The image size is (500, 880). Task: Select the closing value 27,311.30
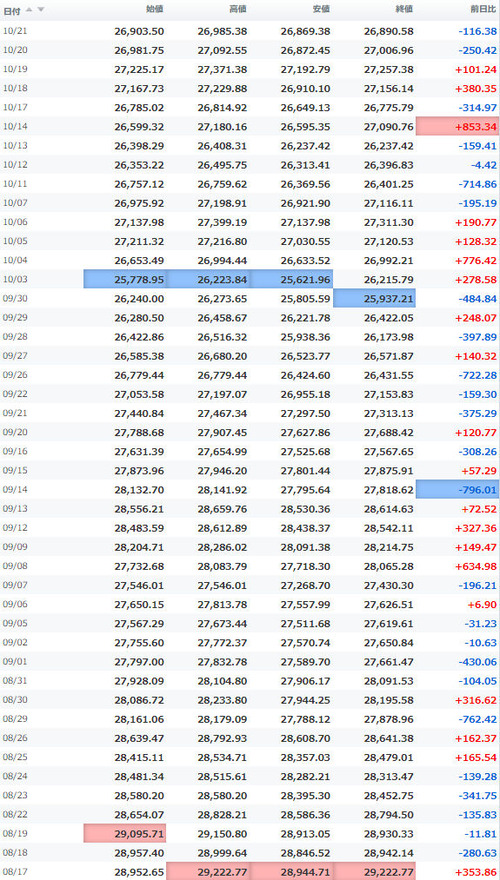(389, 222)
